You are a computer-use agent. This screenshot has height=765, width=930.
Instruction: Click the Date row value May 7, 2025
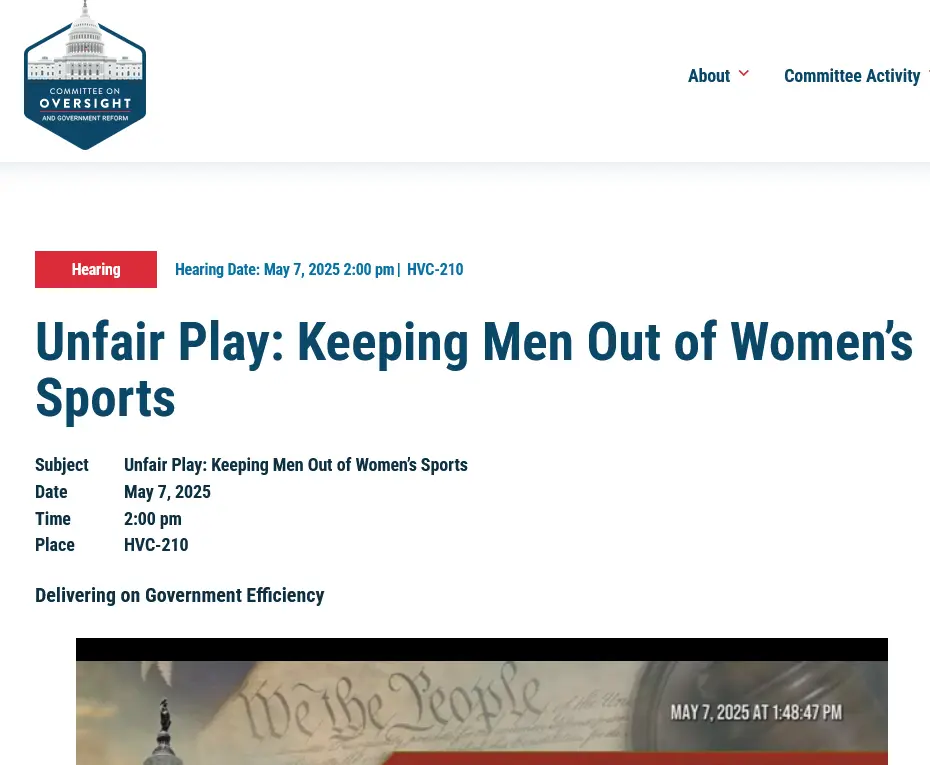167,492
